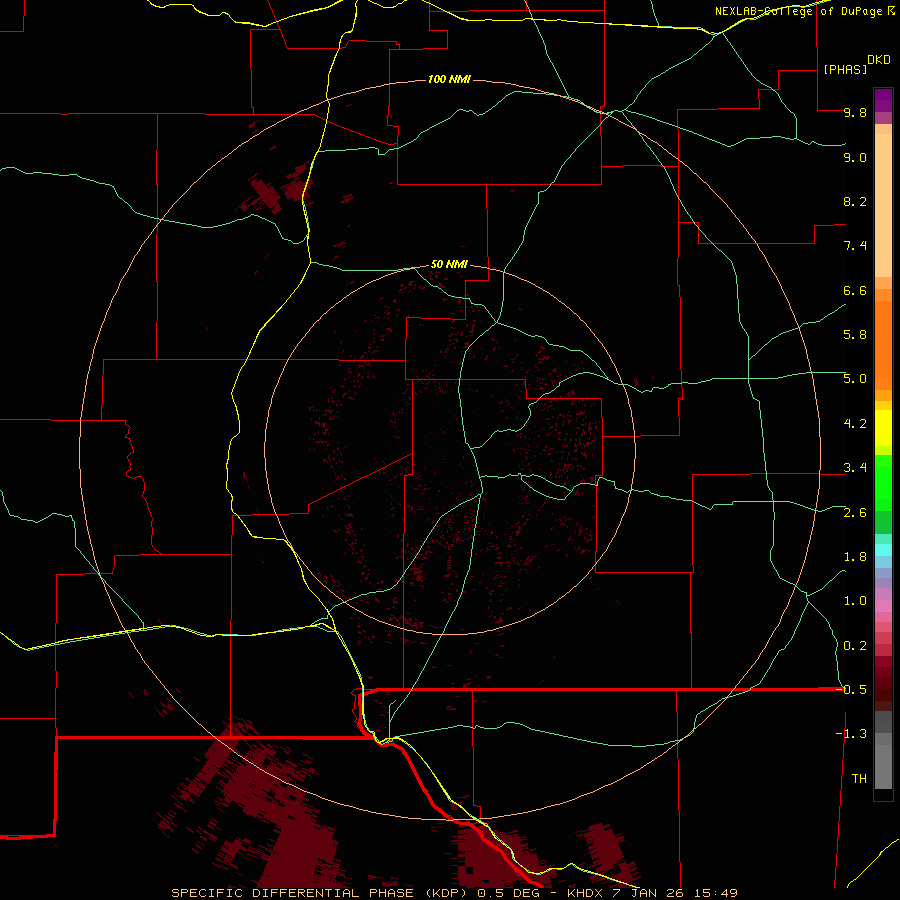Click the -1.3 scale value
900x900 pixels.
(851, 734)
